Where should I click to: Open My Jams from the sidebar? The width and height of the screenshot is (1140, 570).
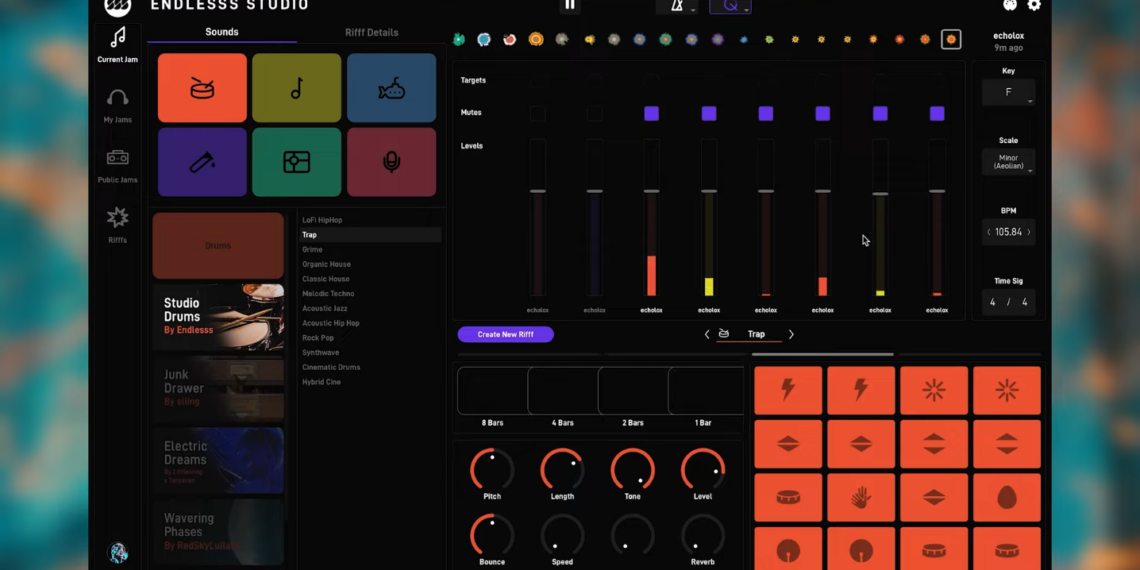(x=117, y=104)
